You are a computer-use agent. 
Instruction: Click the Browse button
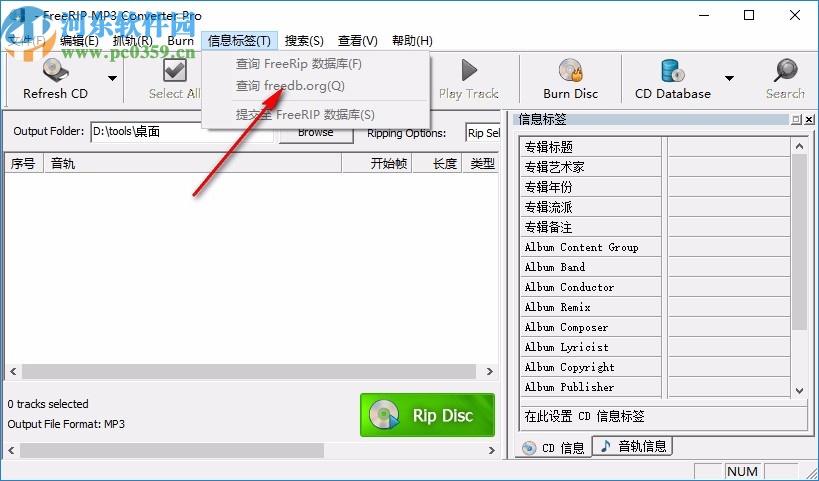tap(316, 133)
